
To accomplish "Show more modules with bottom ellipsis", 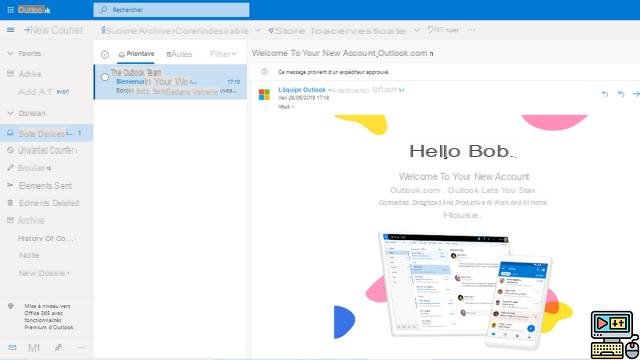I will pyautogui.click(x=82, y=348).
